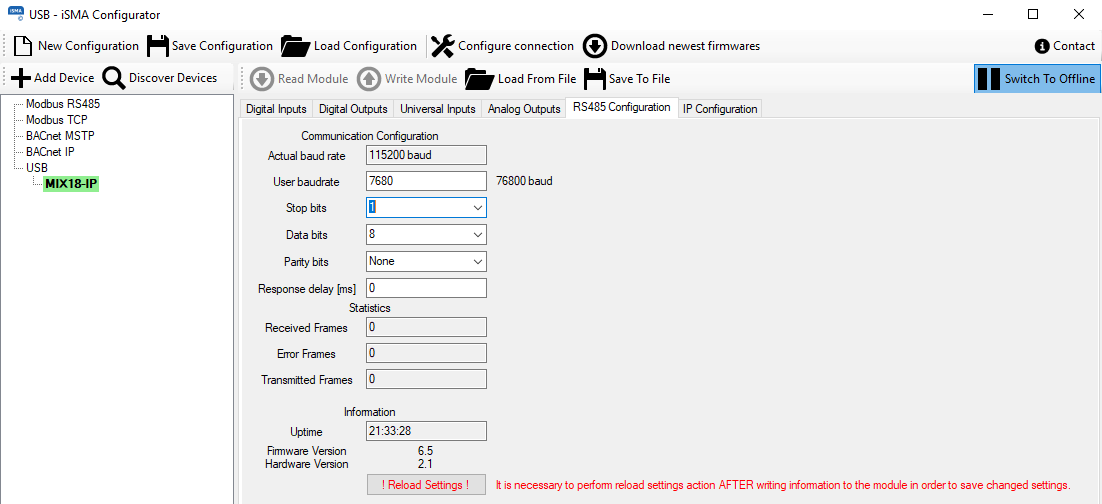Viewport: 1102px width, 504px height.
Task: Click the Contact info icon
Action: coord(1042,46)
